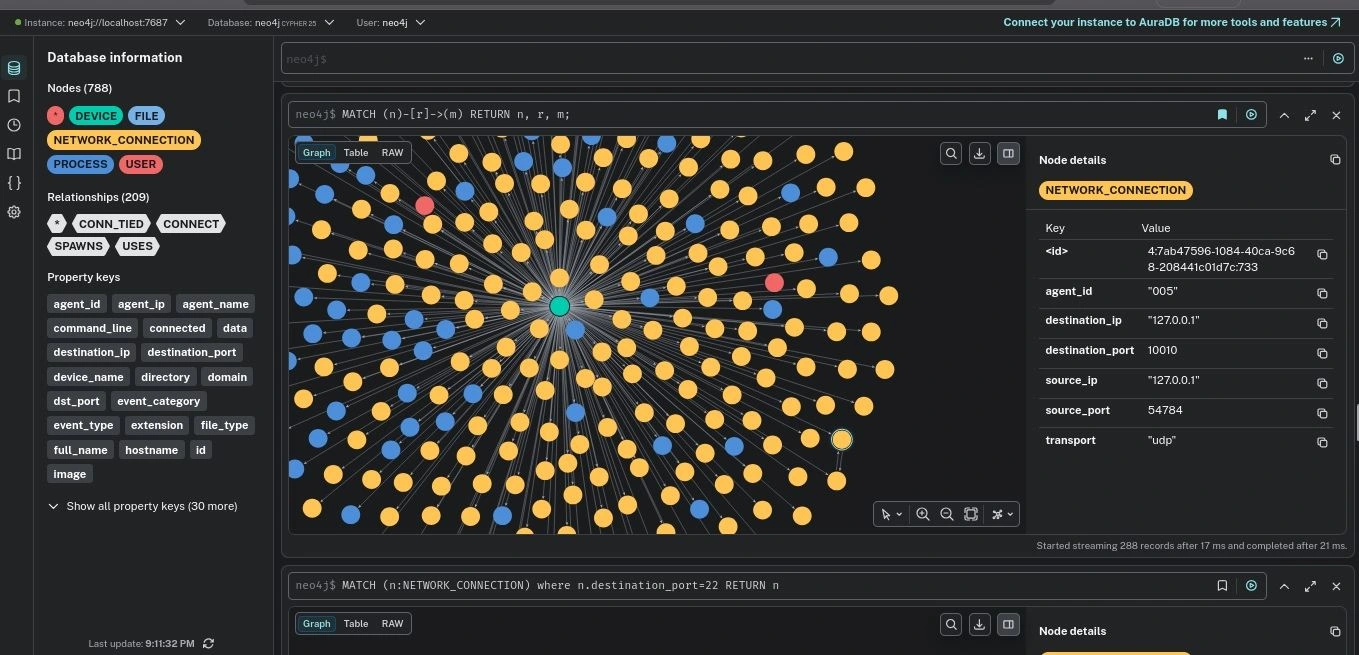Screen dimensions: 1359x655
Task: Click the NETWORK_CONNECTION badge in Node details
Action: click(1116, 190)
